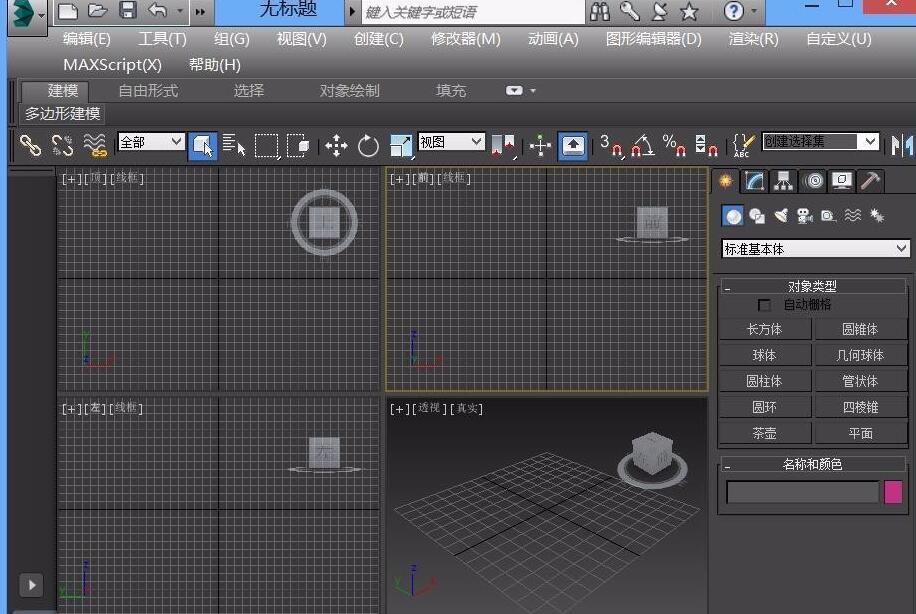
Task: Open the 全部 selection filter dropdown
Action: coord(151,142)
